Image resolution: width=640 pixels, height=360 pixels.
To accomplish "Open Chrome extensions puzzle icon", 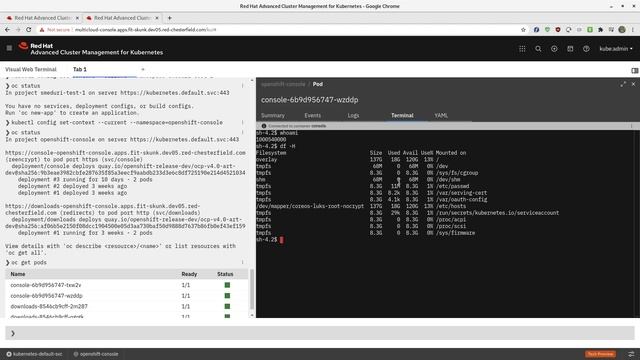I will tap(600, 29).
